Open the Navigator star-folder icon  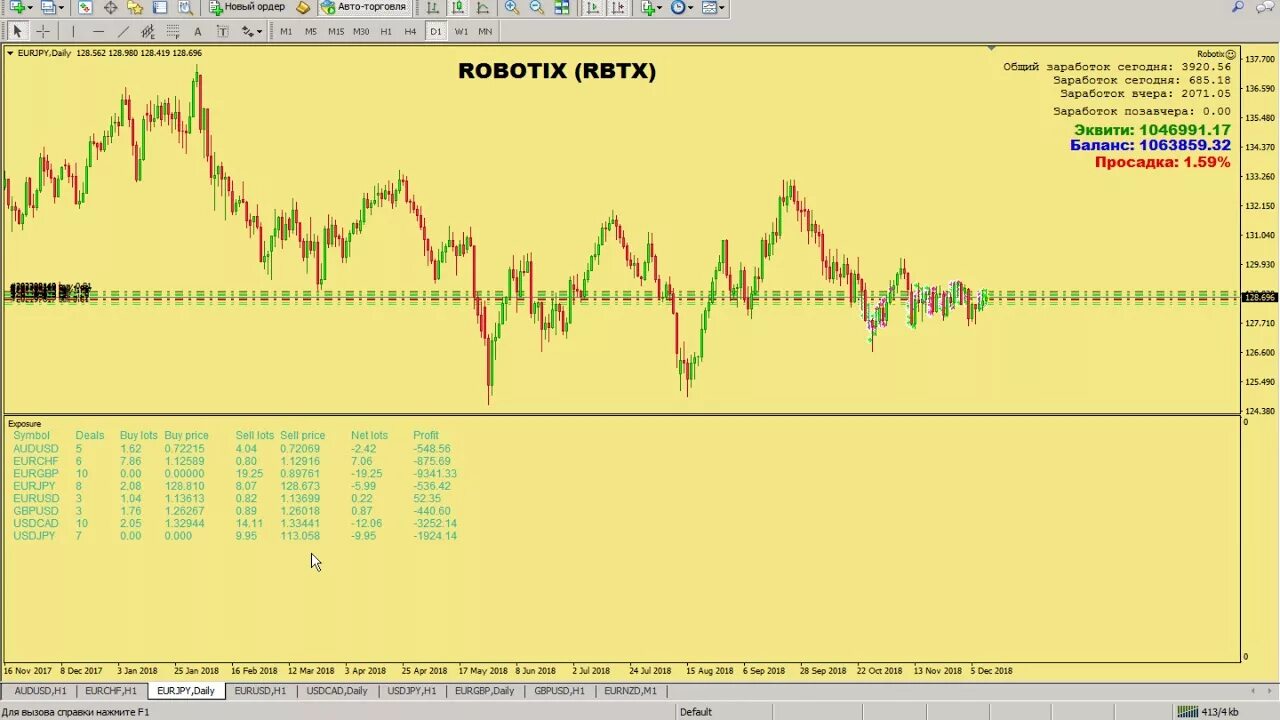tap(135, 7)
